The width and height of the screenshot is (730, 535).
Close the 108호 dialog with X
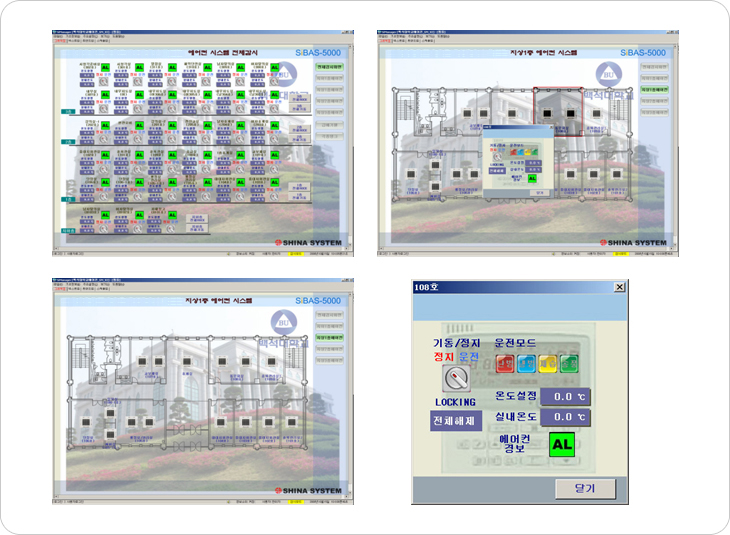pyautogui.click(x=619, y=287)
